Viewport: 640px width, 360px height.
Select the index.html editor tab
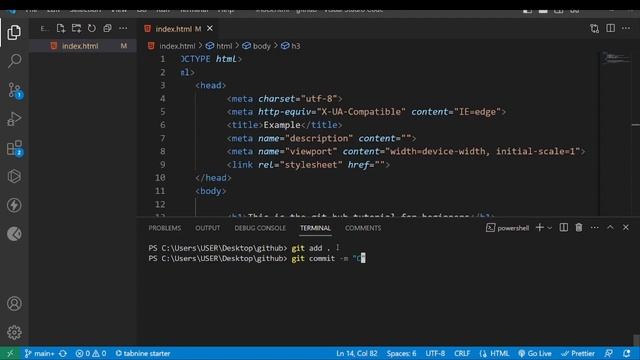pos(178,29)
